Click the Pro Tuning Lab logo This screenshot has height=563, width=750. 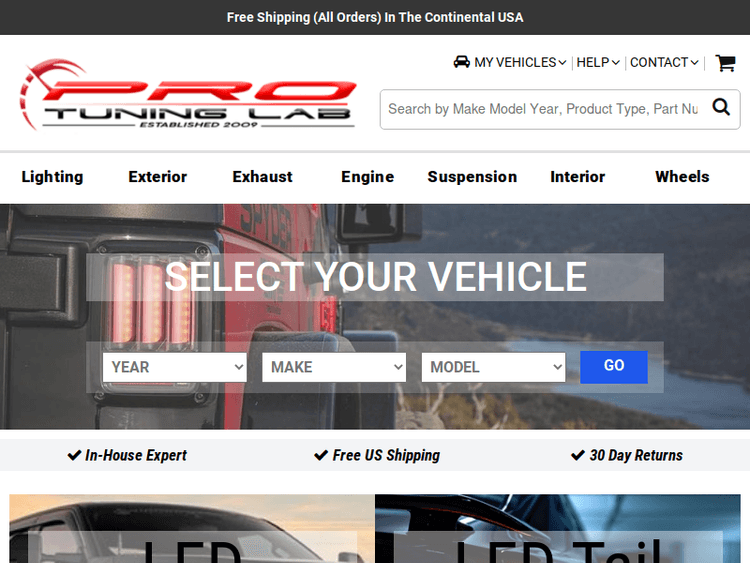tap(188, 95)
